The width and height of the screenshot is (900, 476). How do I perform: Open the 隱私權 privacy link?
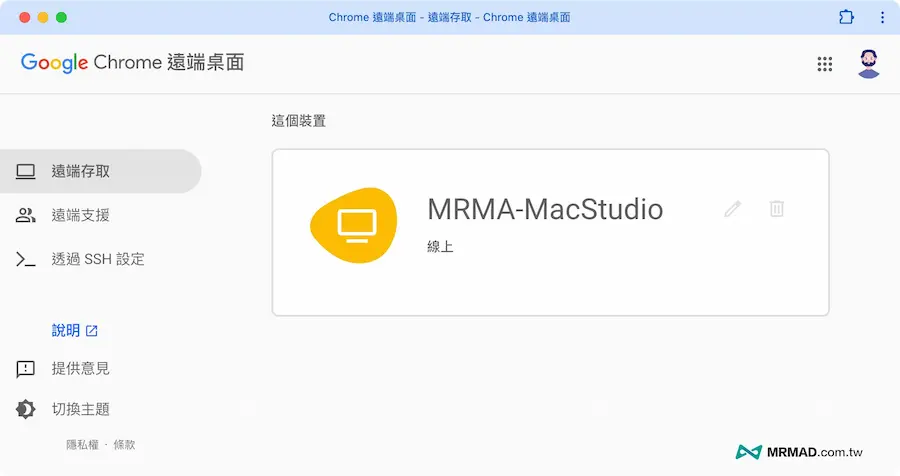click(x=83, y=444)
